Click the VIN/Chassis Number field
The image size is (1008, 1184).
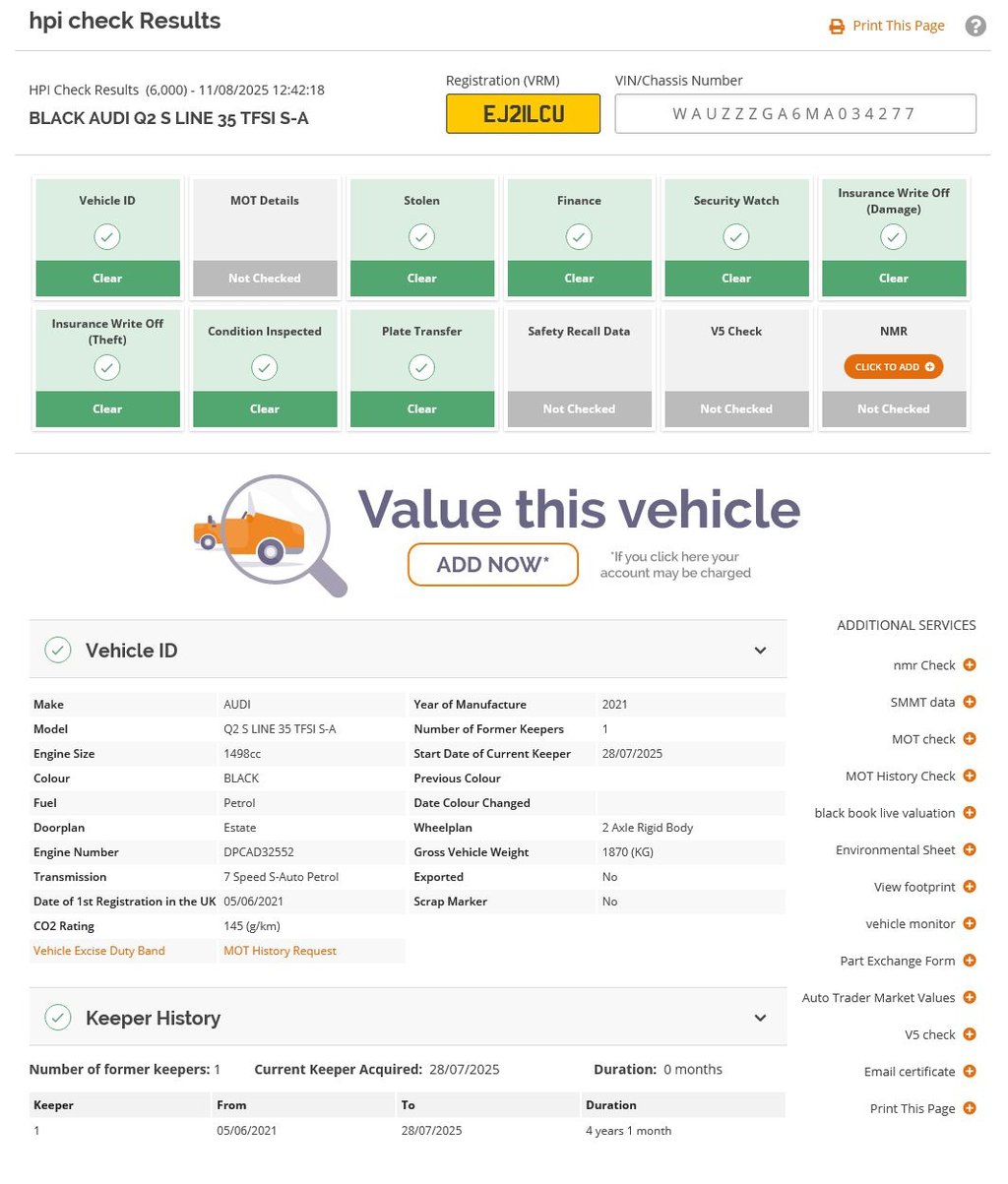click(x=795, y=114)
